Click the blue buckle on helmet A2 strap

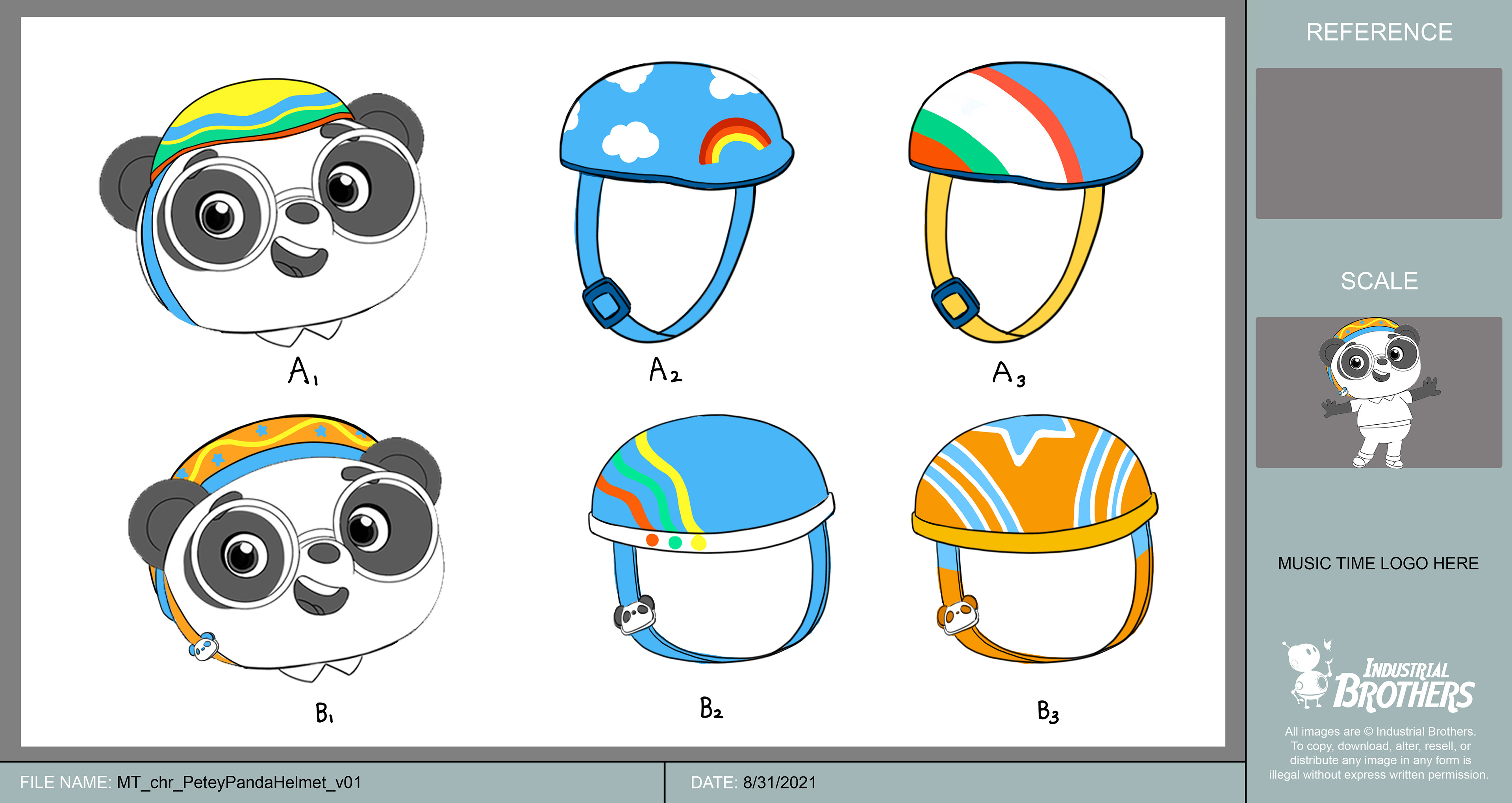click(606, 303)
